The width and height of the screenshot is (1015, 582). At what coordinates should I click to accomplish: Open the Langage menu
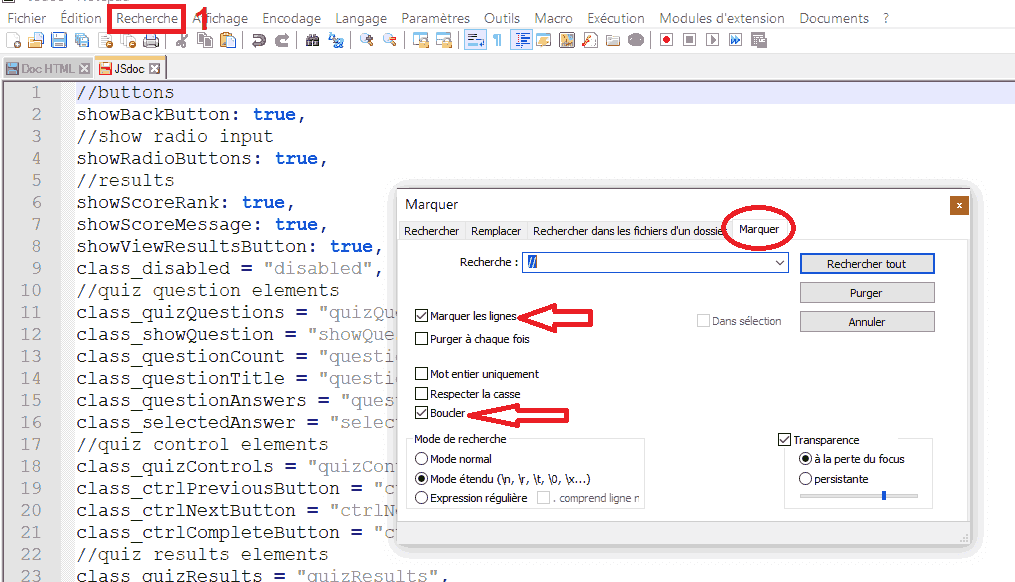tap(361, 18)
